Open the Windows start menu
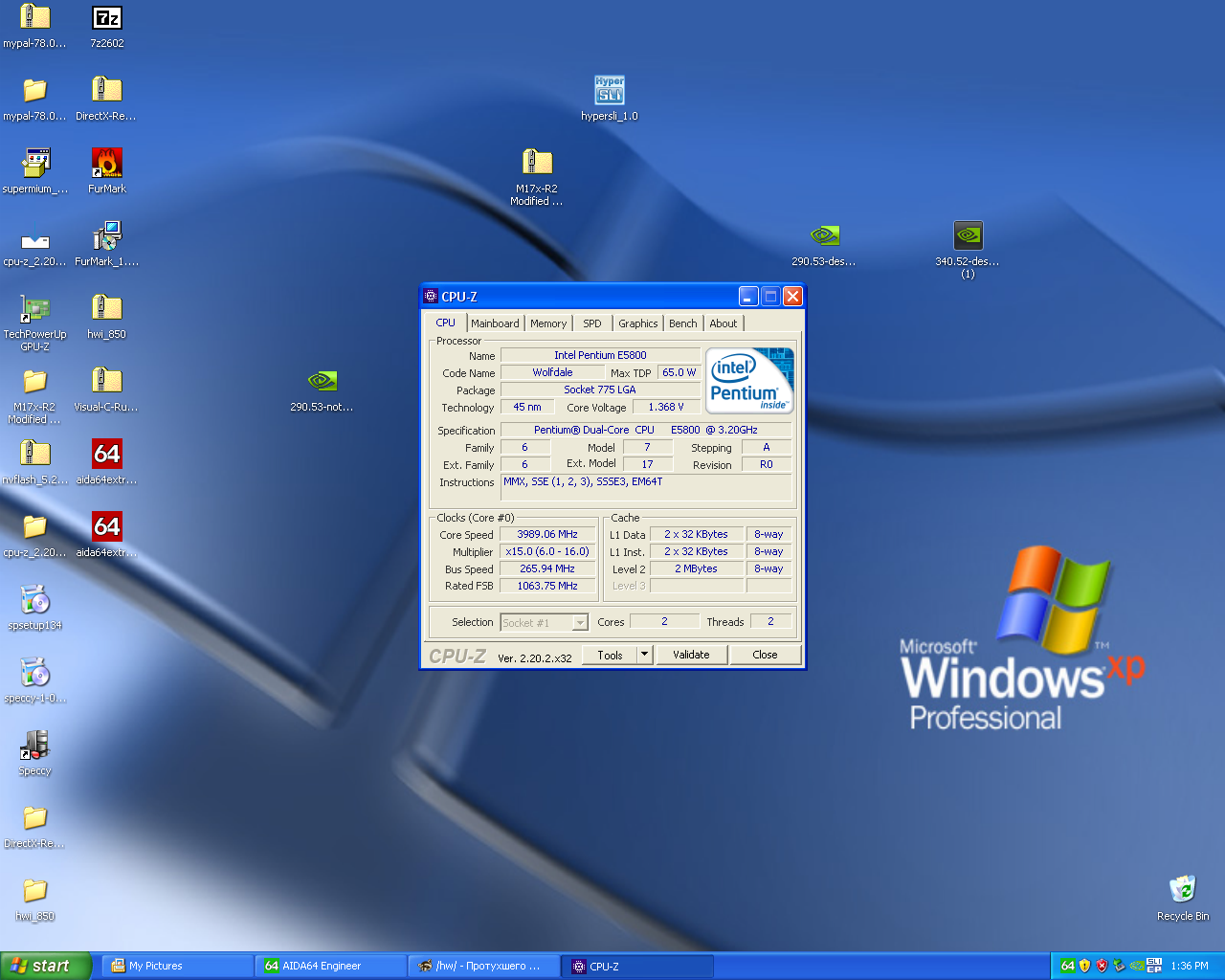The width and height of the screenshot is (1225, 980). click(x=46, y=966)
